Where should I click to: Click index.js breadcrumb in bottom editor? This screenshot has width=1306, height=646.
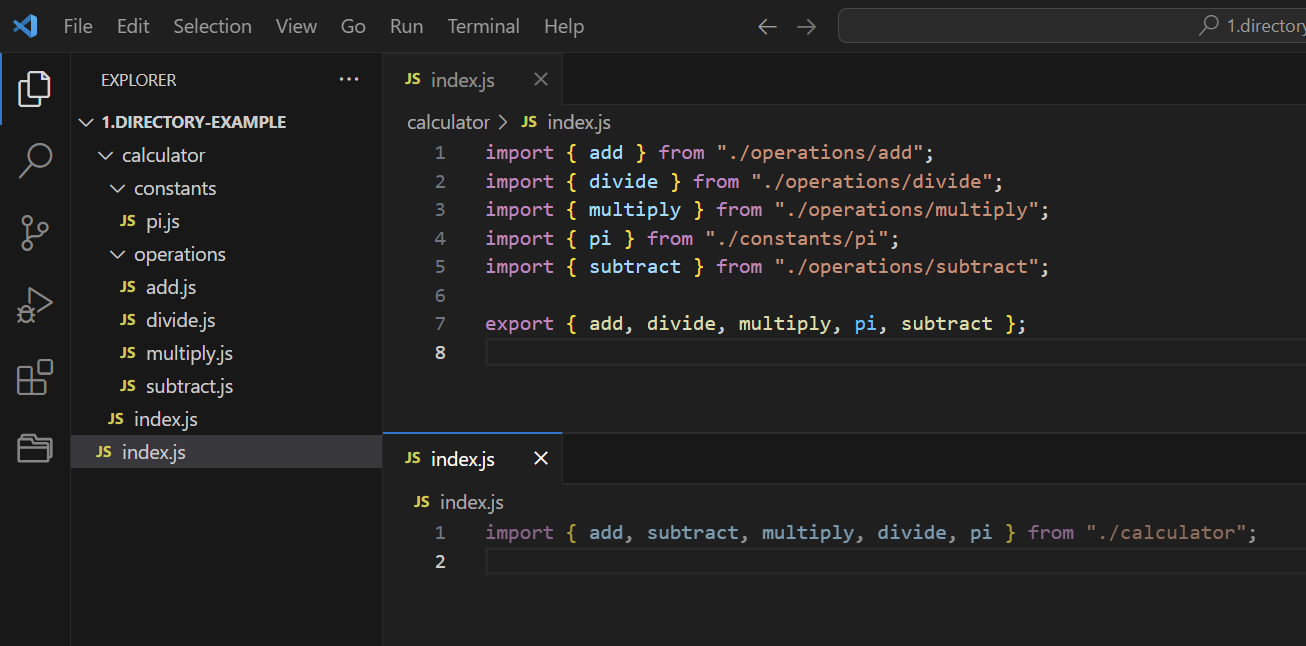pos(471,502)
